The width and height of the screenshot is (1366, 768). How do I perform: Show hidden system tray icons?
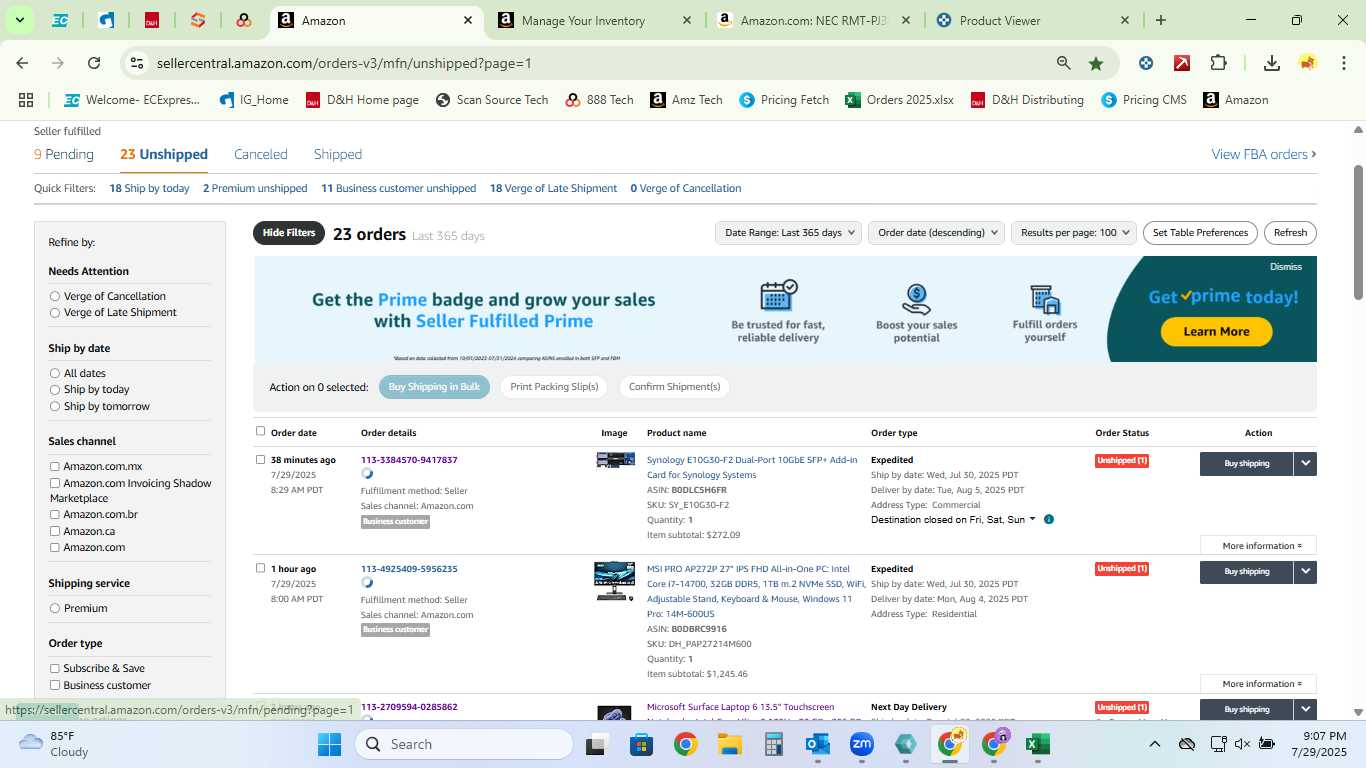(x=1155, y=744)
